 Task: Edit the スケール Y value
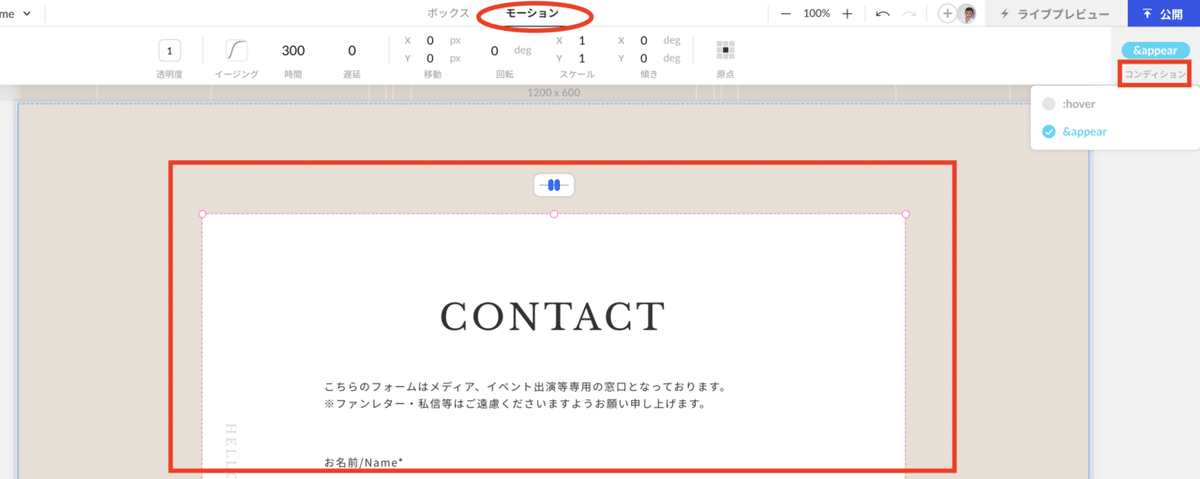click(582, 59)
